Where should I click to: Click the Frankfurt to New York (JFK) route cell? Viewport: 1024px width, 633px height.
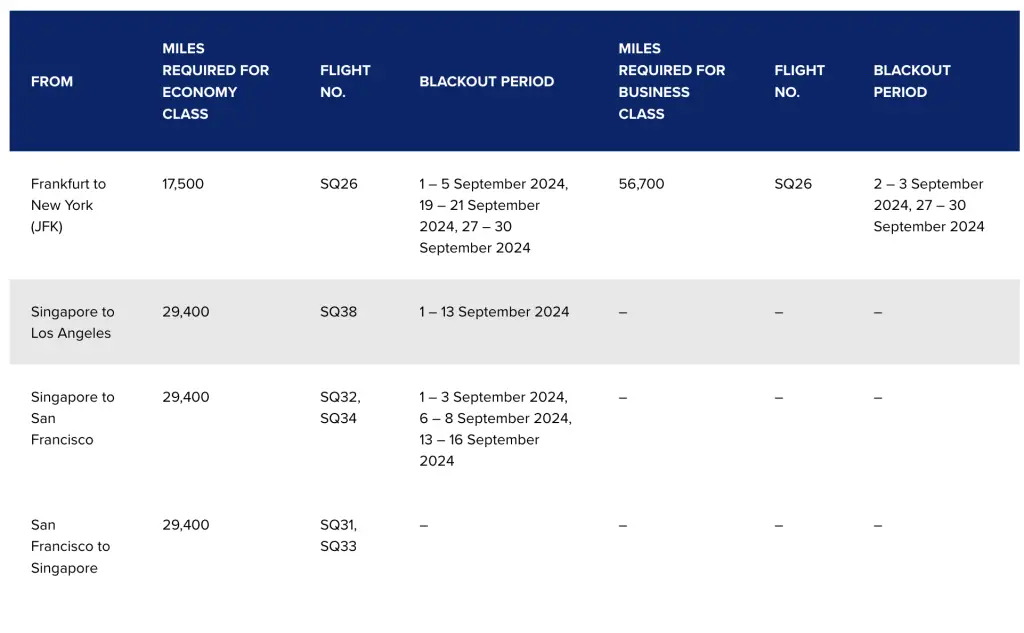[68, 205]
